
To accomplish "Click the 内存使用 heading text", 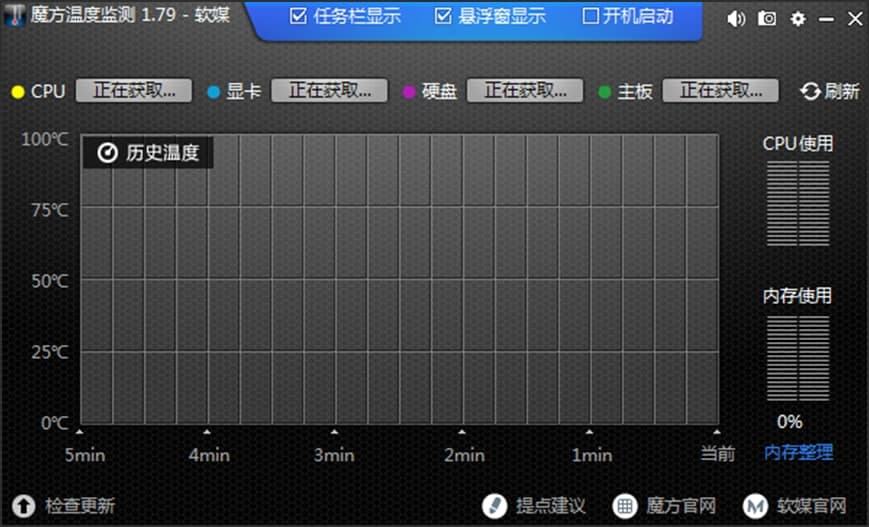I will pyautogui.click(x=798, y=295).
